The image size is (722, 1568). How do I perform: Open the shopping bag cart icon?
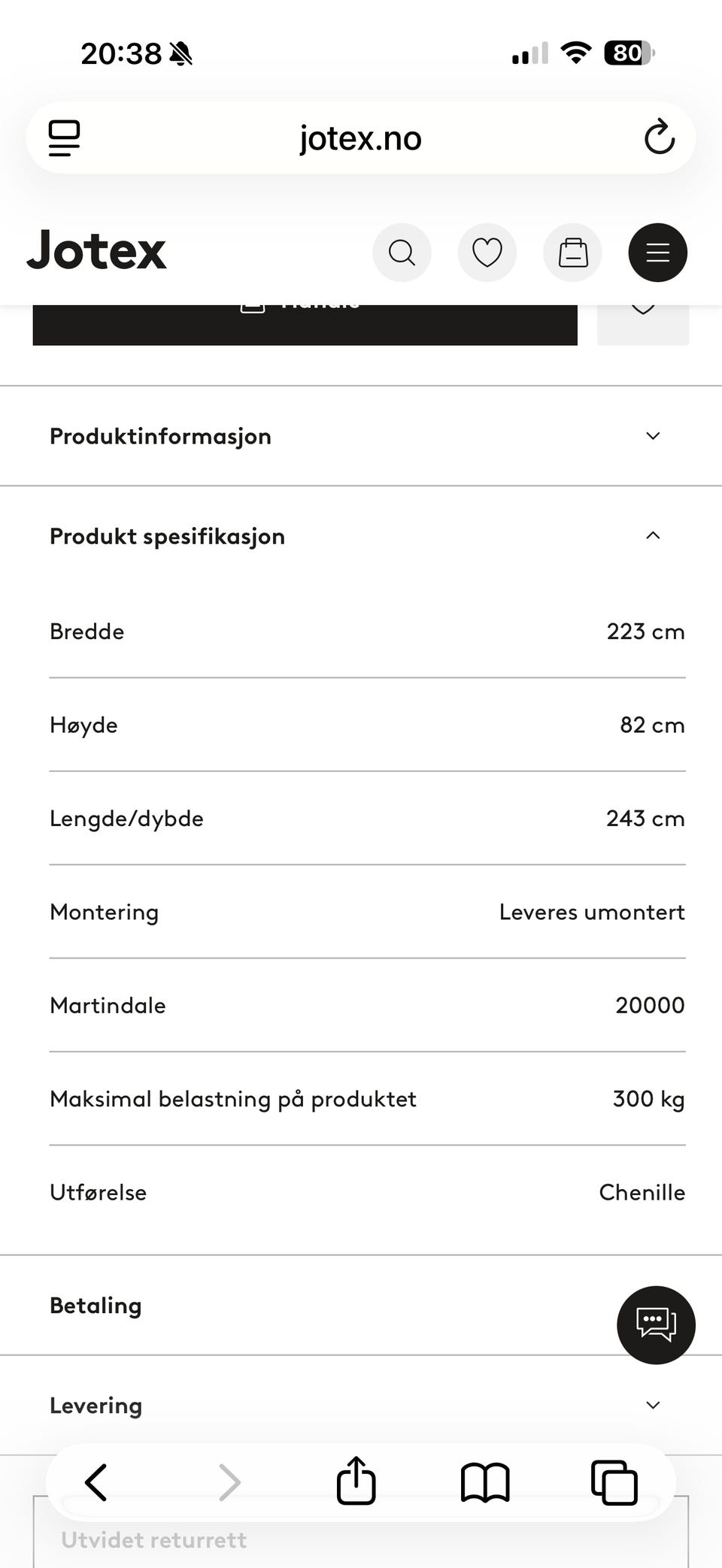[x=572, y=253]
